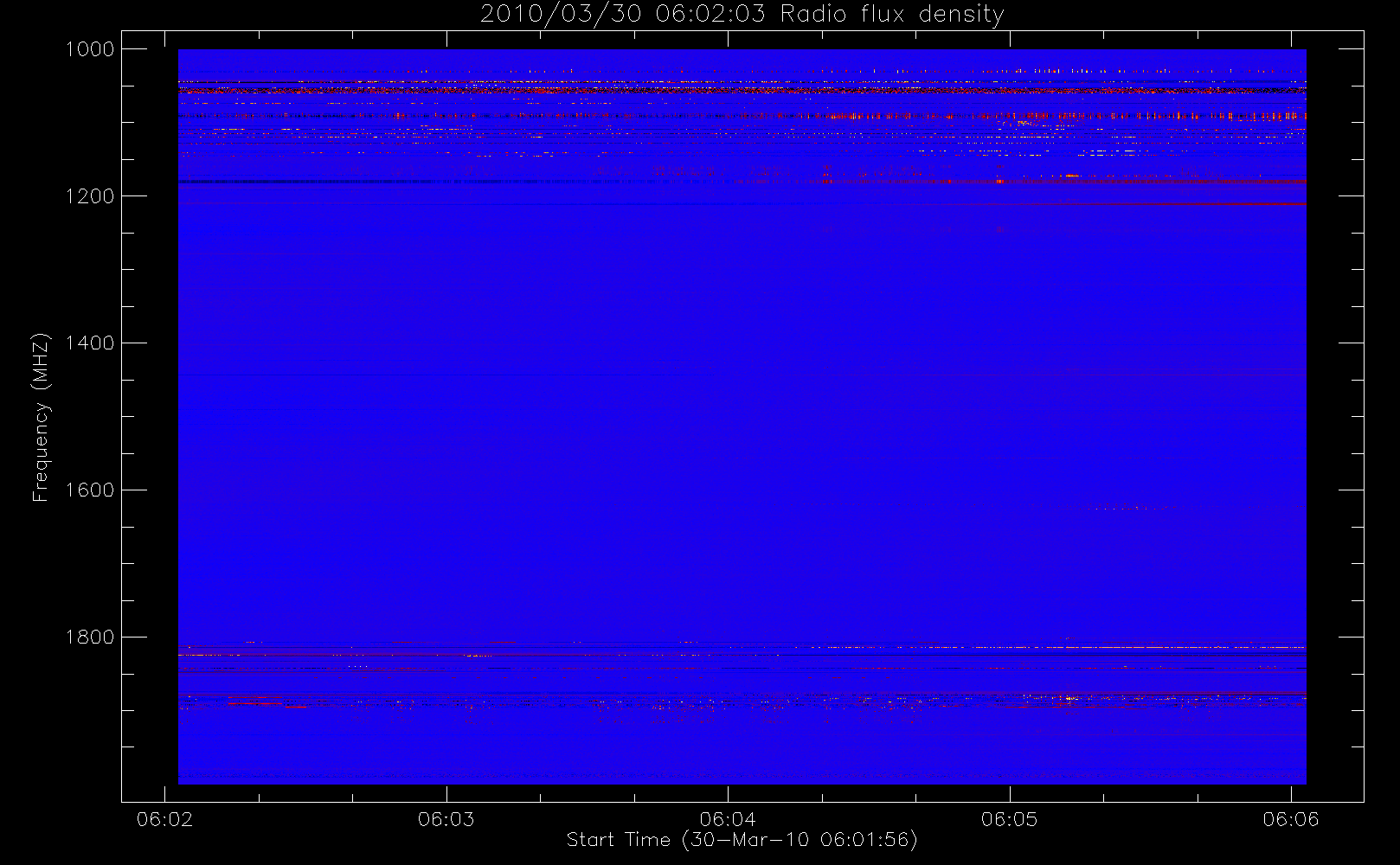Viewport: 1400px width, 865px height.
Task: Click the 06:02 time tick label
Action: coord(164,819)
